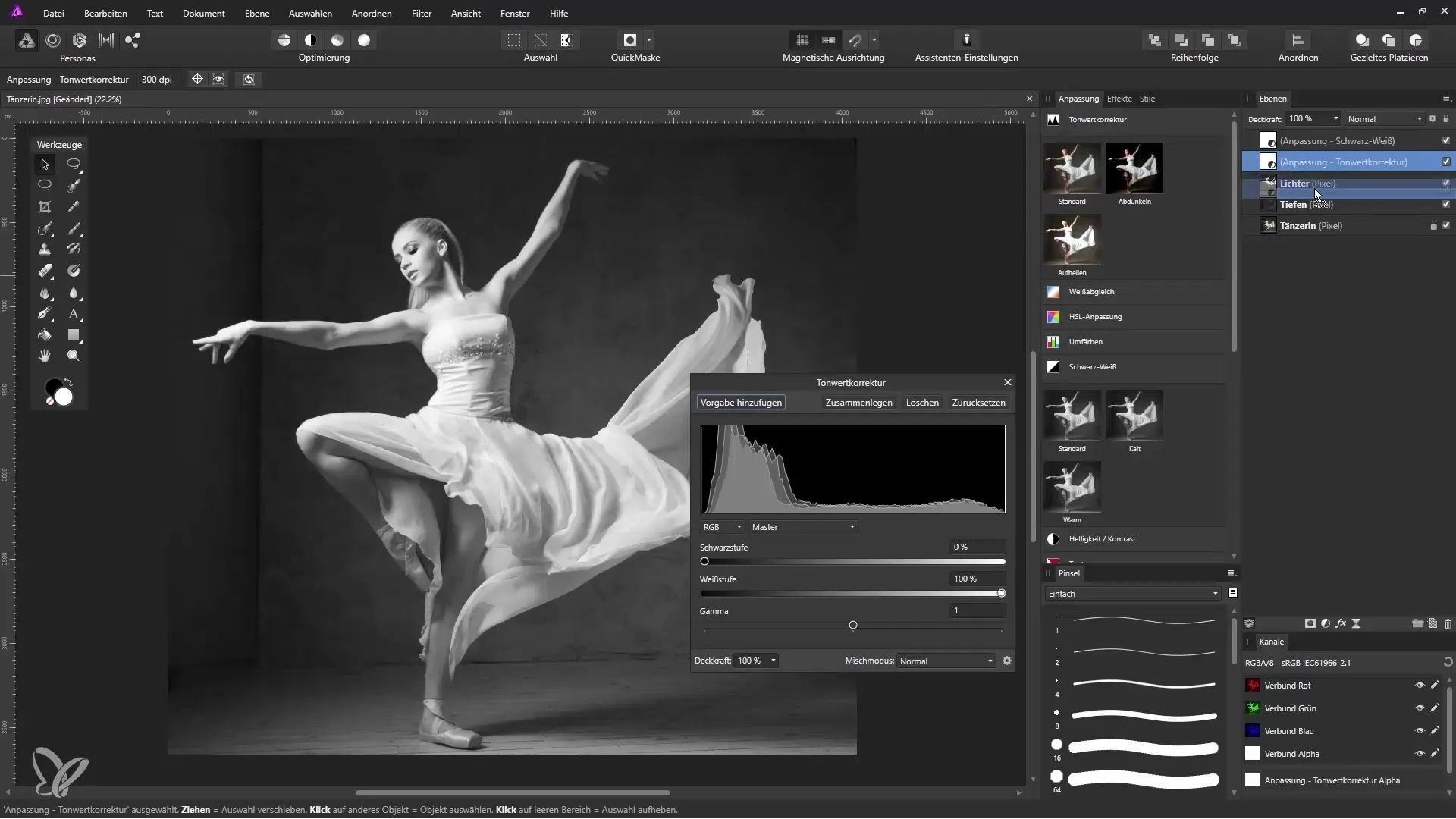Toggle eye for Verbund Rot channel

click(x=1420, y=686)
